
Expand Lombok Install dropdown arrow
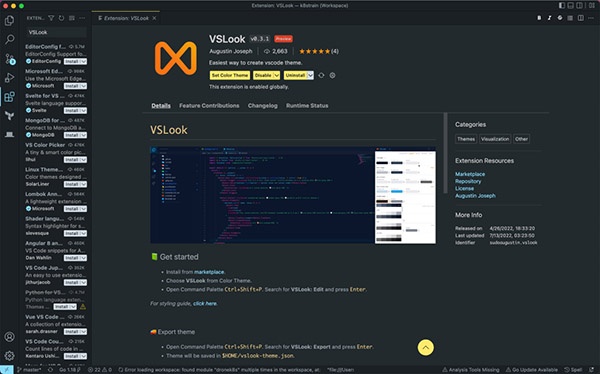(83, 209)
